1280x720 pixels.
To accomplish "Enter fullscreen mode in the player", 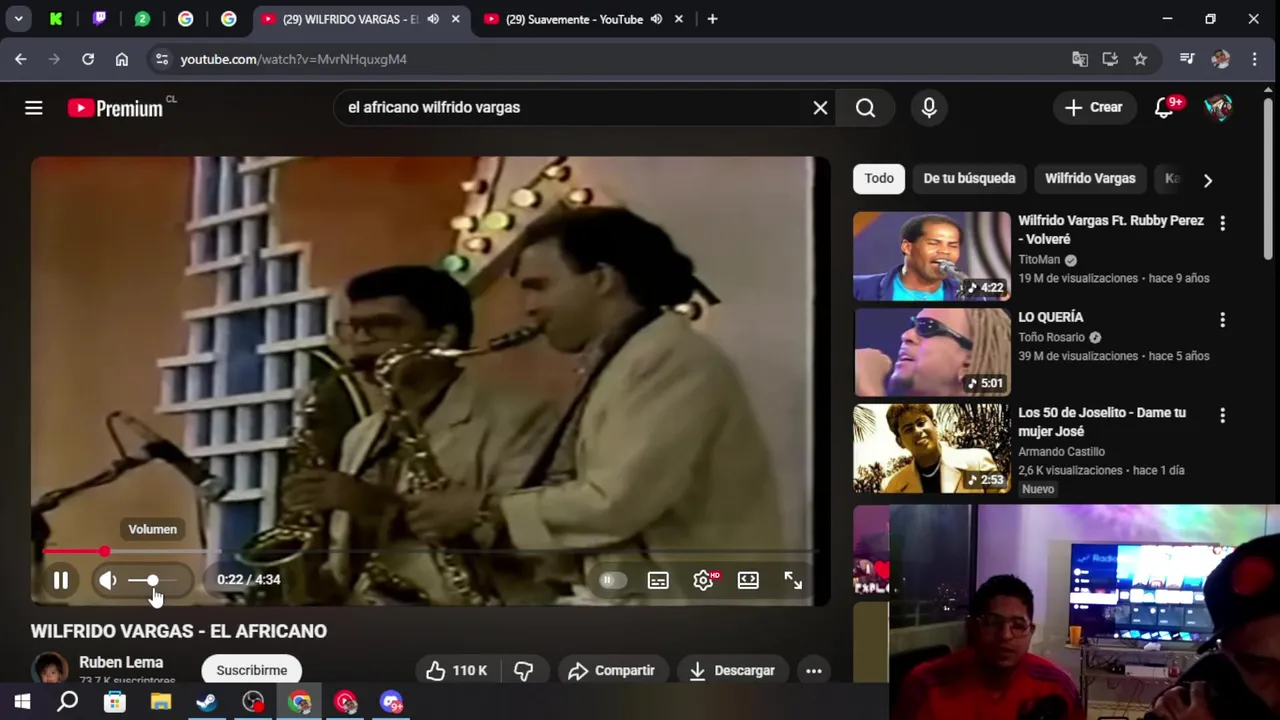I will coord(793,580).
